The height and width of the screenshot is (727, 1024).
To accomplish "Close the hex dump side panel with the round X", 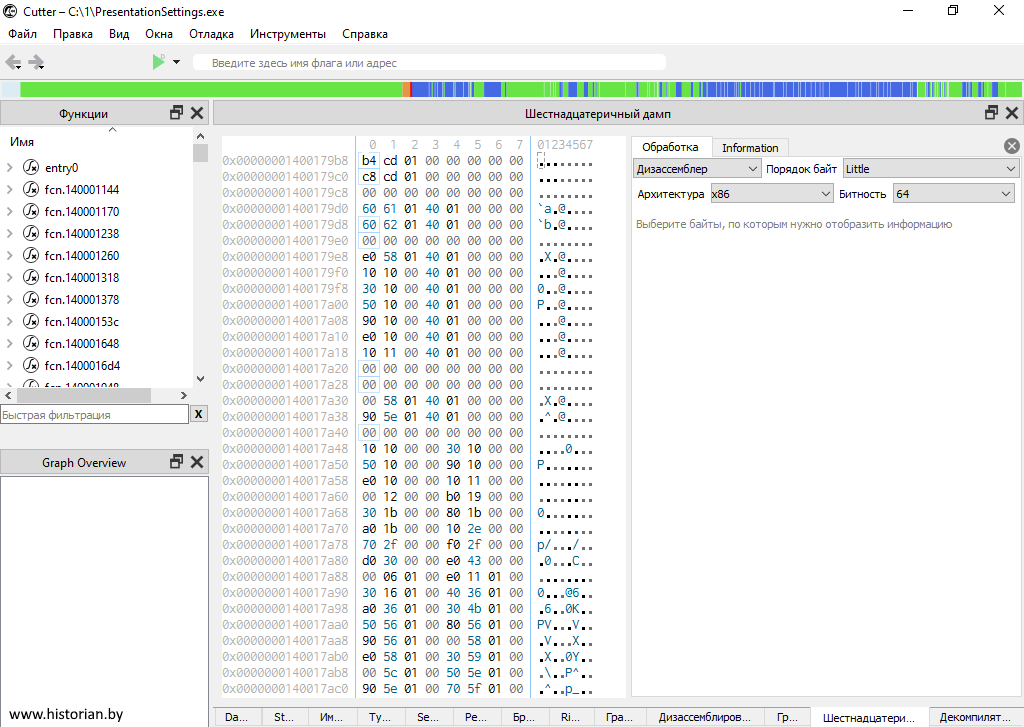I will (1011, 146).
